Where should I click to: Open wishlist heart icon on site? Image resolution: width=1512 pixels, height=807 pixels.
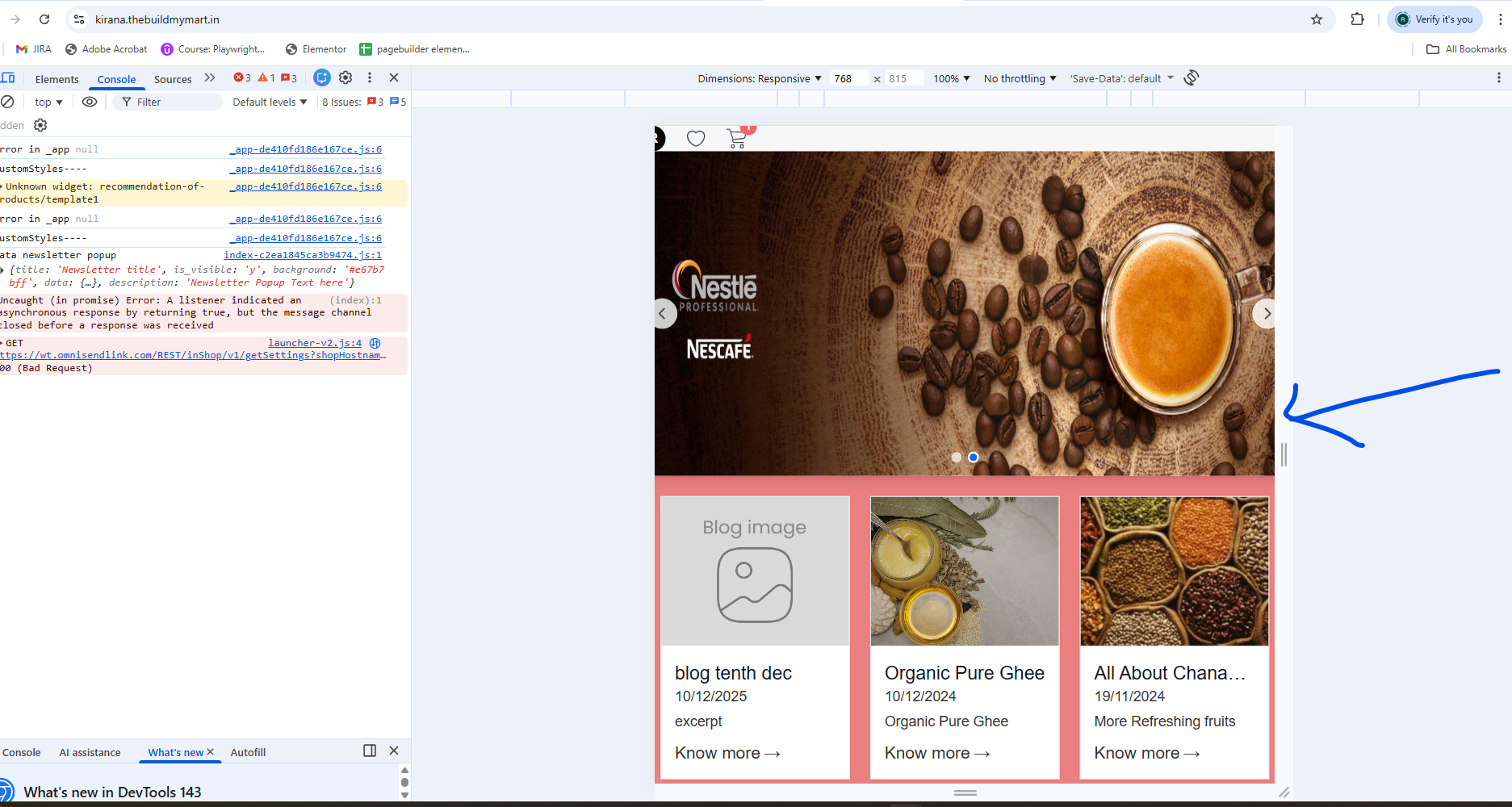696,138
